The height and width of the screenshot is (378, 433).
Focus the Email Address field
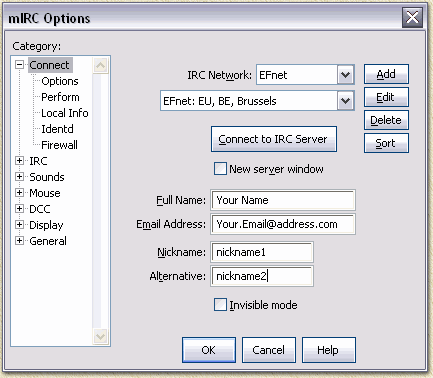click(283, 224)
